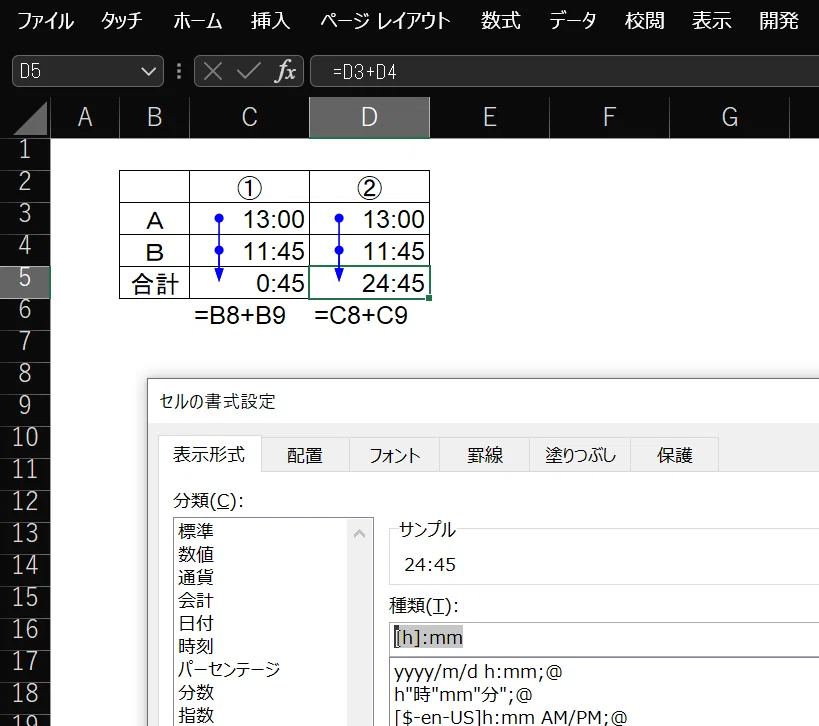Viewport: 819px width, 726px height.
Task: Choose yyyy/m/d h:mm;@ format type
Action: click(478, 672)
